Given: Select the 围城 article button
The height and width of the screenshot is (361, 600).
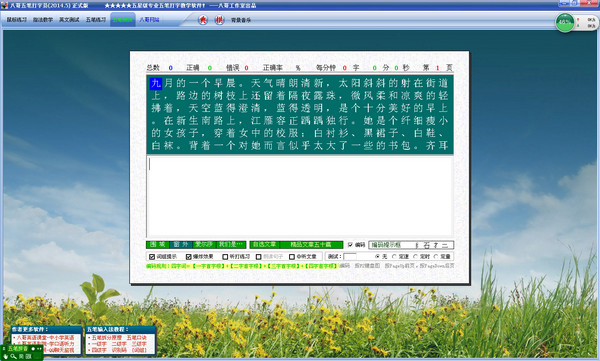Looking at the screenshot, I should pyautogui.click(x=157, y=244).
